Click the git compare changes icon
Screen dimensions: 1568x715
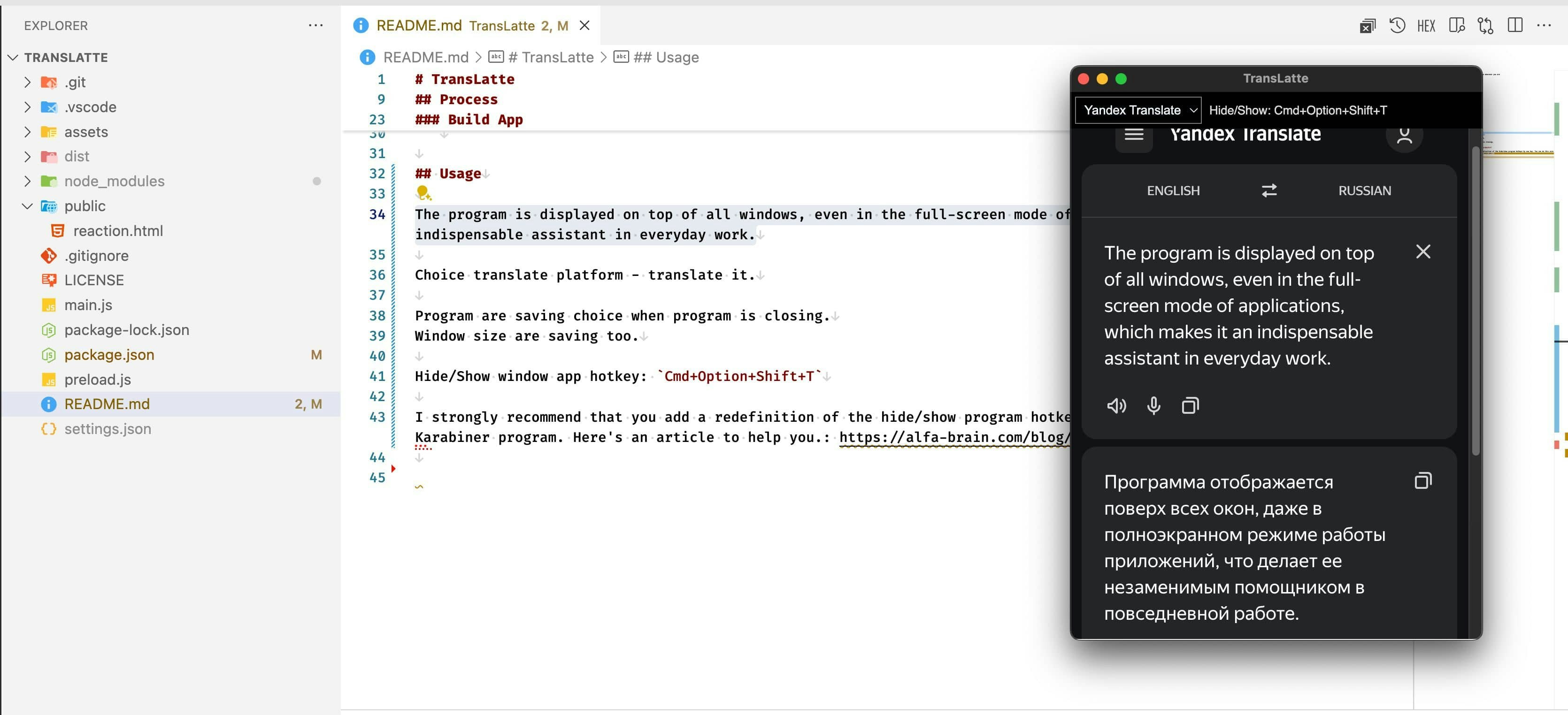coord(1485,25)
